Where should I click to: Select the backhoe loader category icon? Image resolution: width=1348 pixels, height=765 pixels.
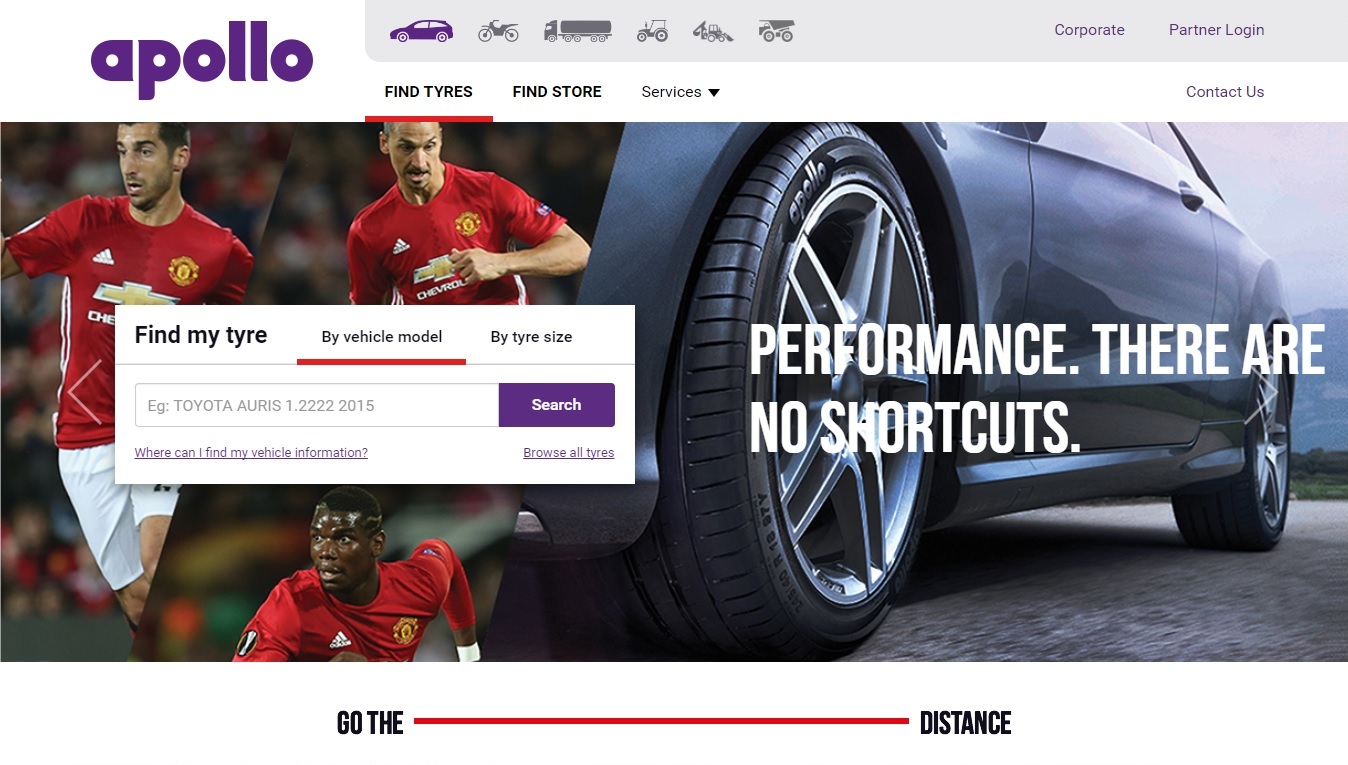point(713,31)
